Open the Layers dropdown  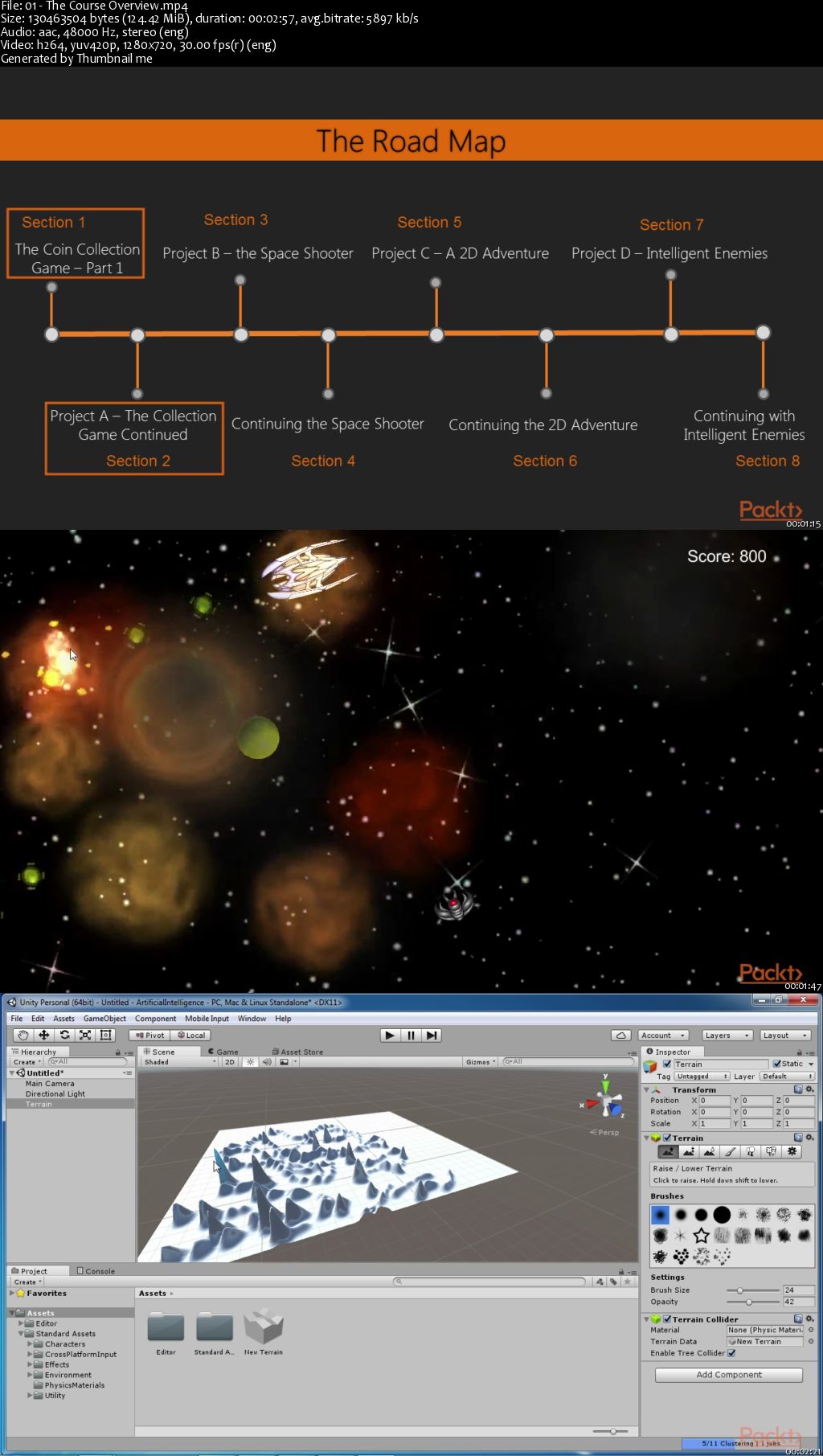[x=727, y=1035]
